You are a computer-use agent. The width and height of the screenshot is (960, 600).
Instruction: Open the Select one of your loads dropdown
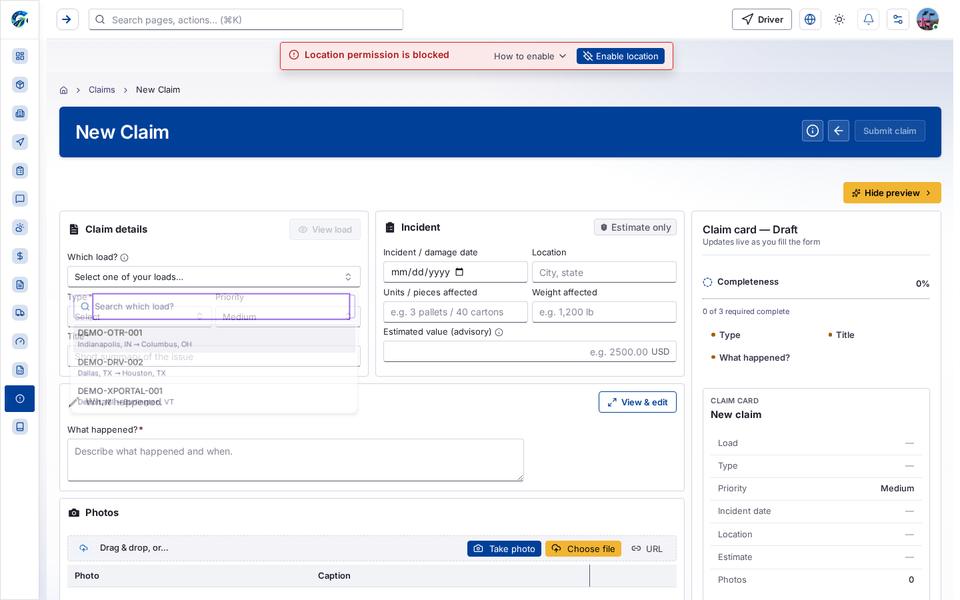pyautogui.click(x=214, y=277)
